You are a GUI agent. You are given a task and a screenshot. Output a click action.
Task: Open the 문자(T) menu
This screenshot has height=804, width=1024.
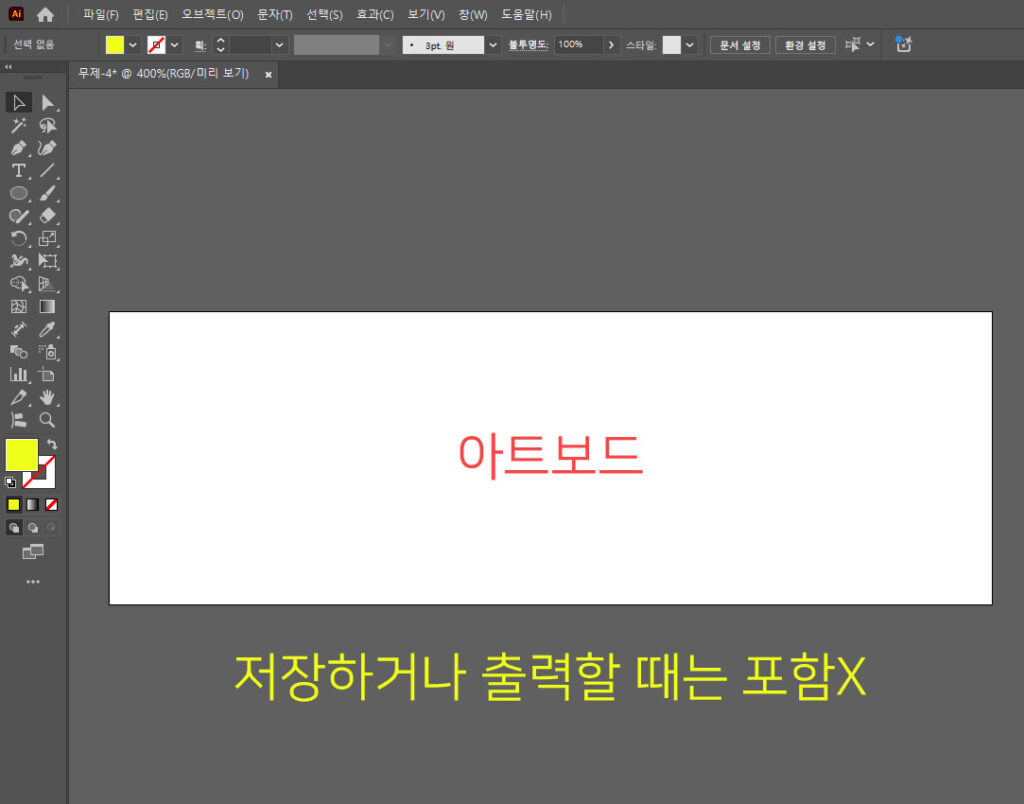click(274, 14)
